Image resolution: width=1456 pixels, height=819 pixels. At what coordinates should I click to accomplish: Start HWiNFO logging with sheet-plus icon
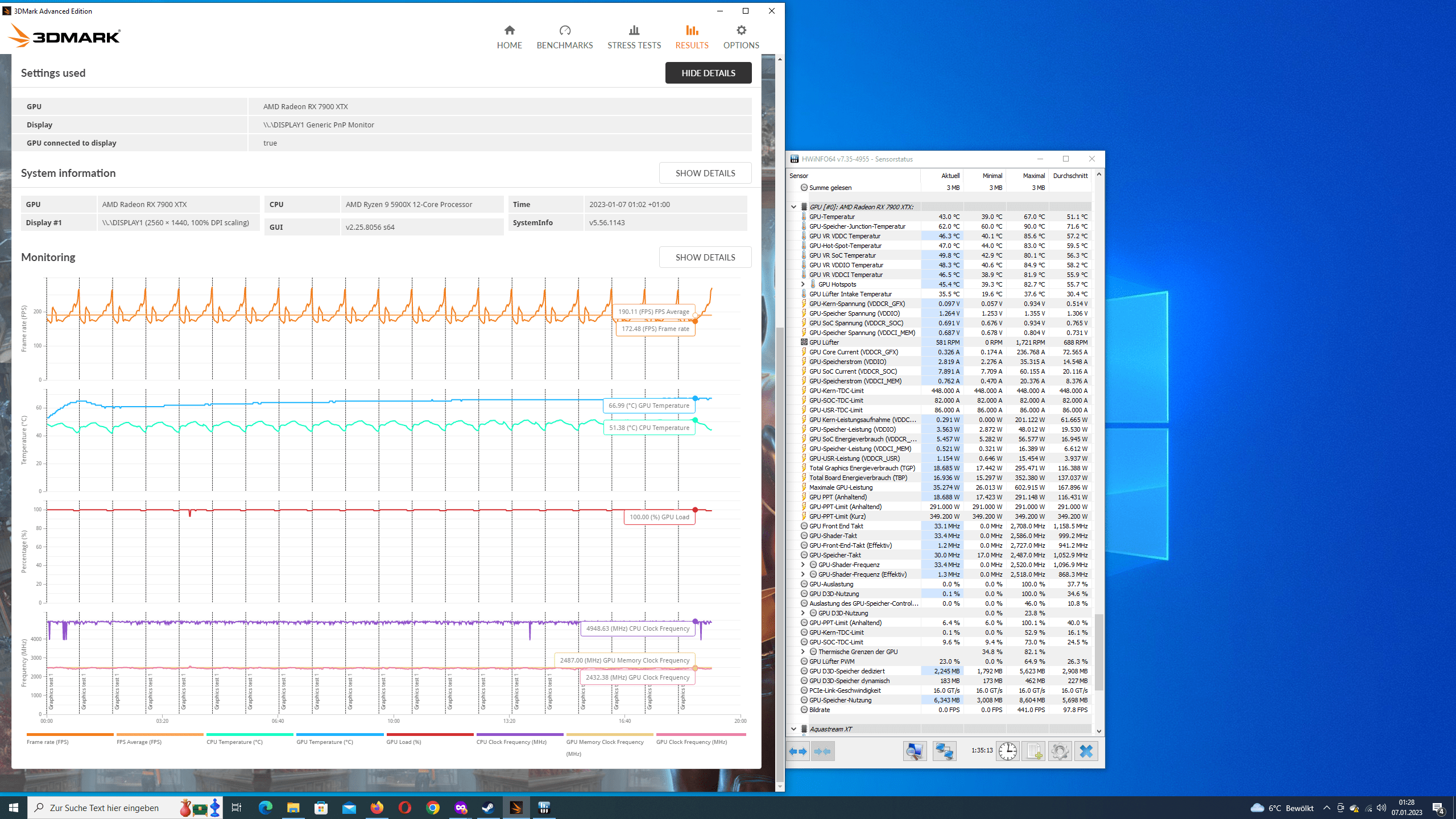[1033, 751]
